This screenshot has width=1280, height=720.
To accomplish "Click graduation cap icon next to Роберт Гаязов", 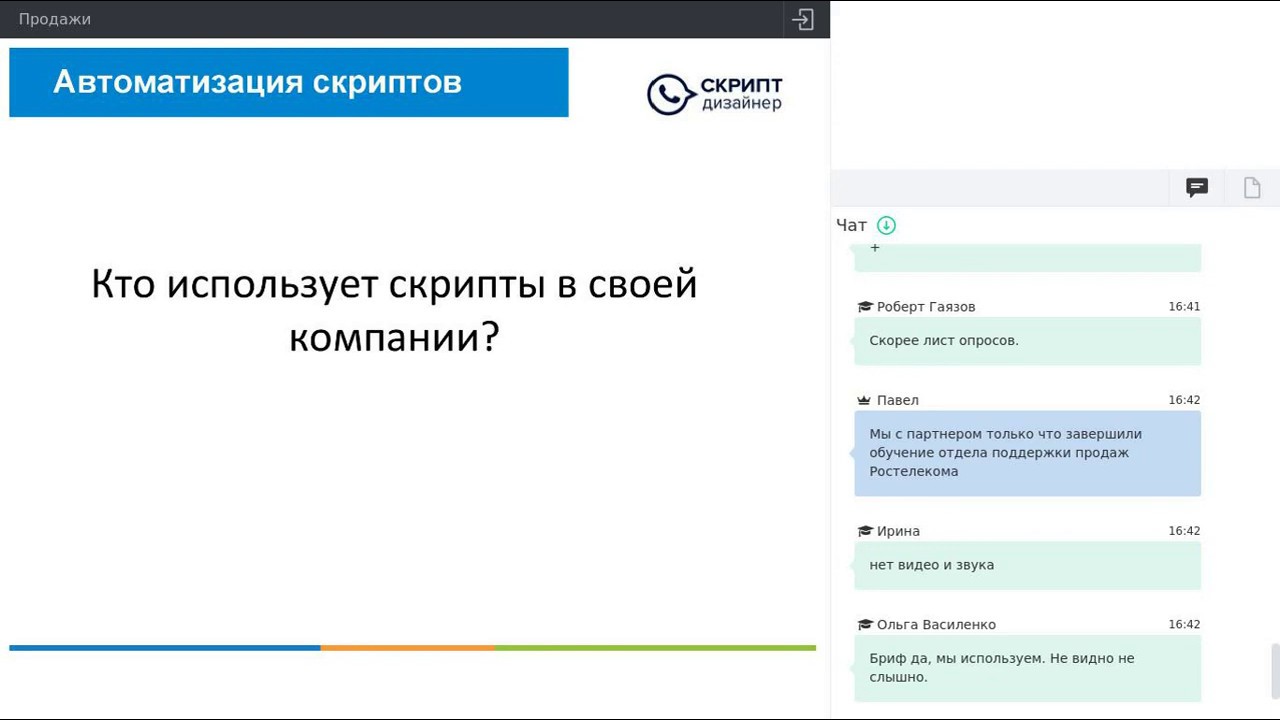I will coord(865,307).
